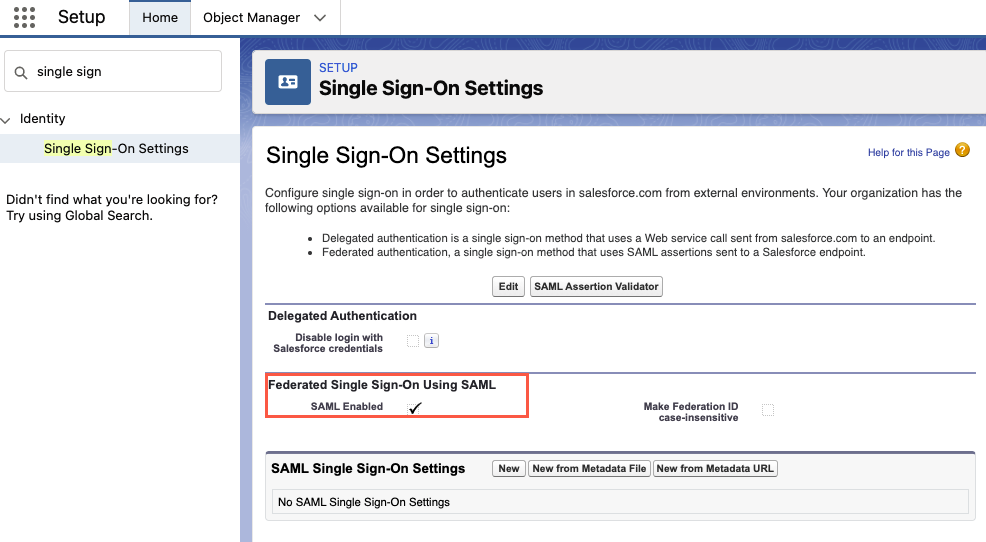Click the 'Delegated Authentication' section heading
Image resolution: width=986 pixels, height=542 pixels.
point(342,316)
